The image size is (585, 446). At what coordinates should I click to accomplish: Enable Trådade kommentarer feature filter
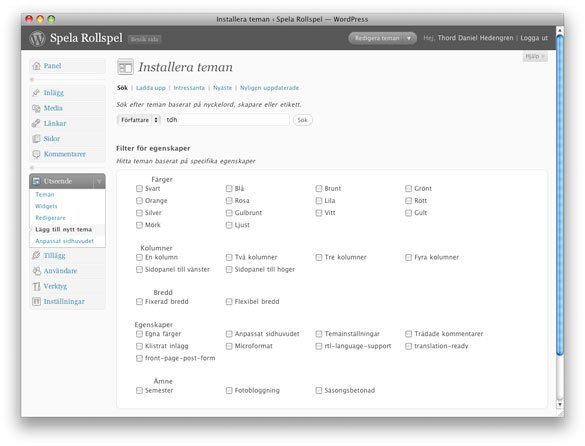tap(409, 334)
